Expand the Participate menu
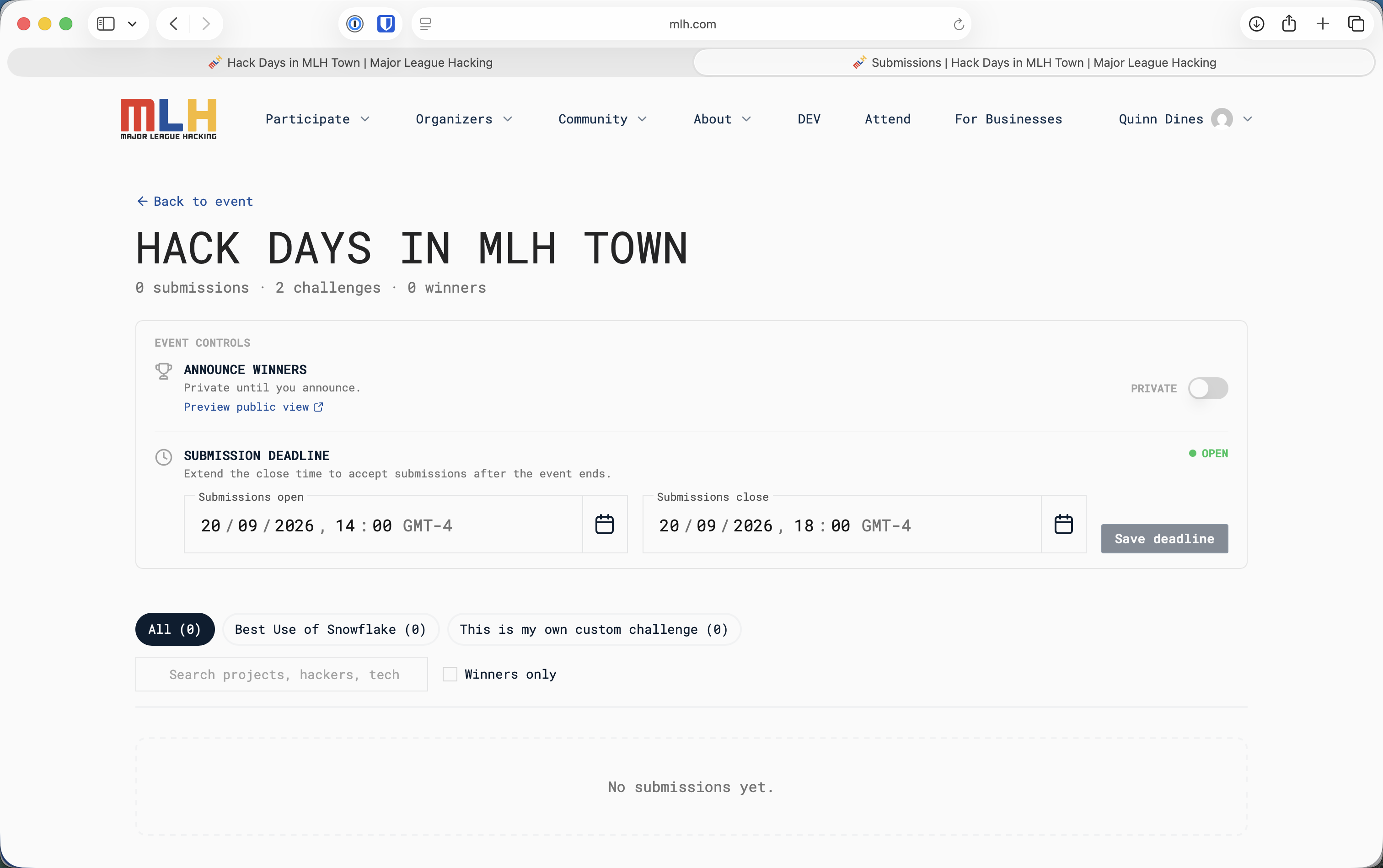This screenshot has width=1383, height=868. pyautogui.click(x=317, y=119)
